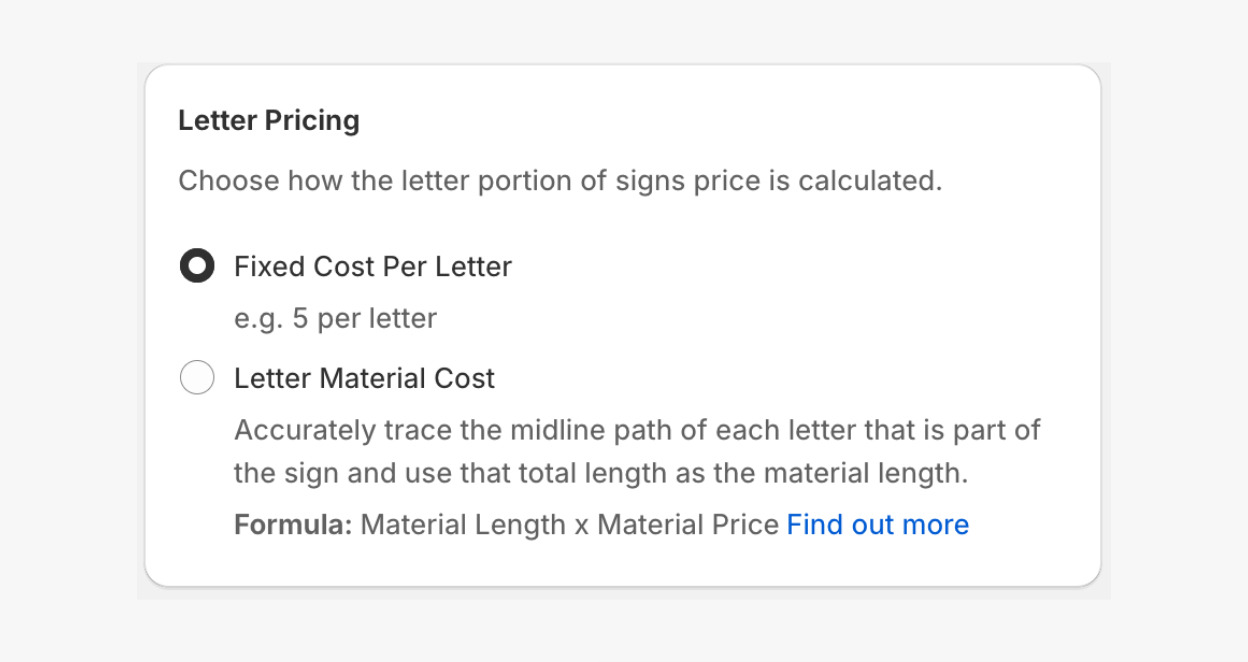Choose the Letter Material Cost radio circle
Screen dimensions: 1248x662
click(197, 378)
